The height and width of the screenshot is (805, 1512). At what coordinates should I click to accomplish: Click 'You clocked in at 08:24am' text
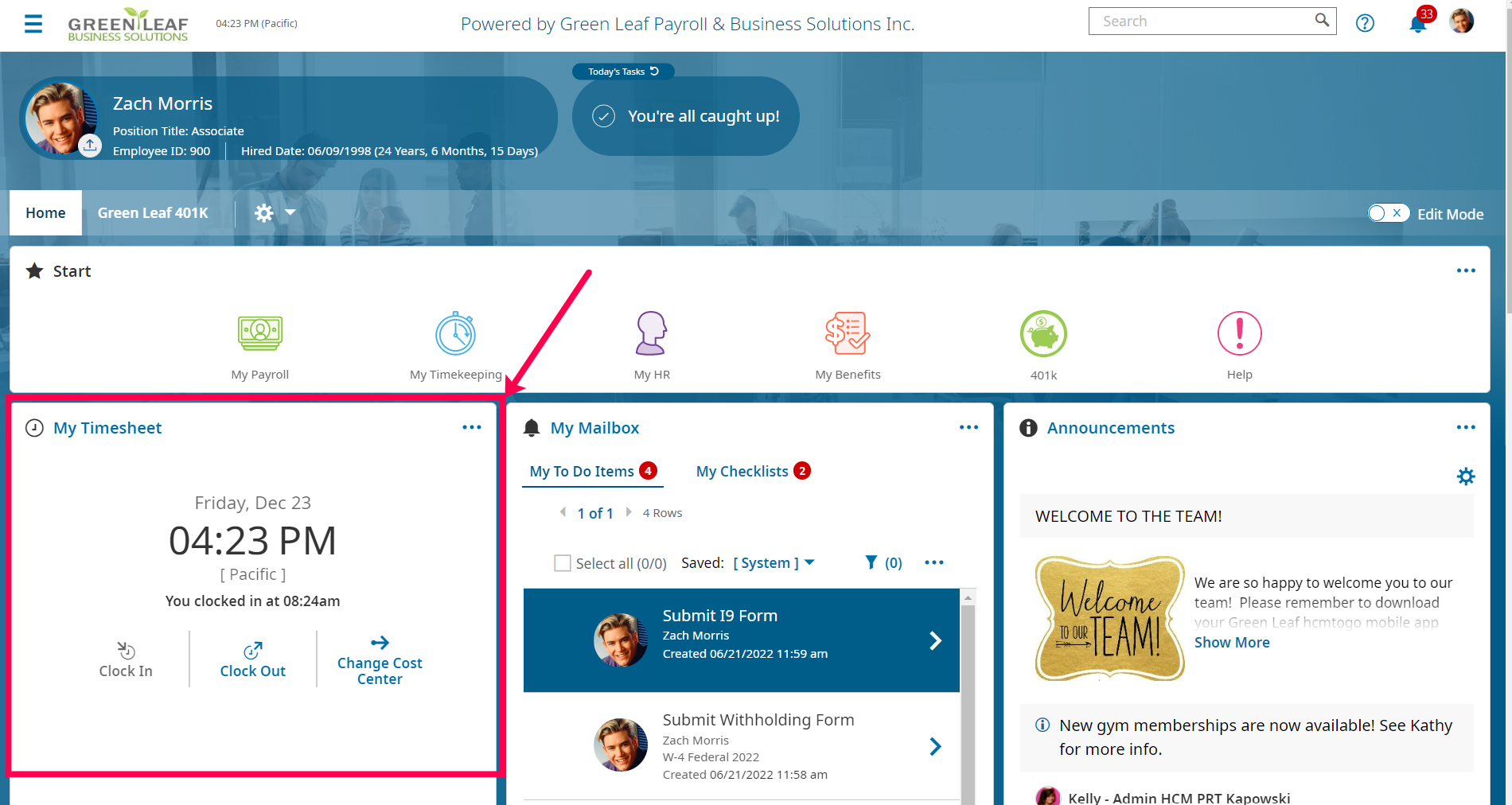pyautogui.click(x=252, y=601)
